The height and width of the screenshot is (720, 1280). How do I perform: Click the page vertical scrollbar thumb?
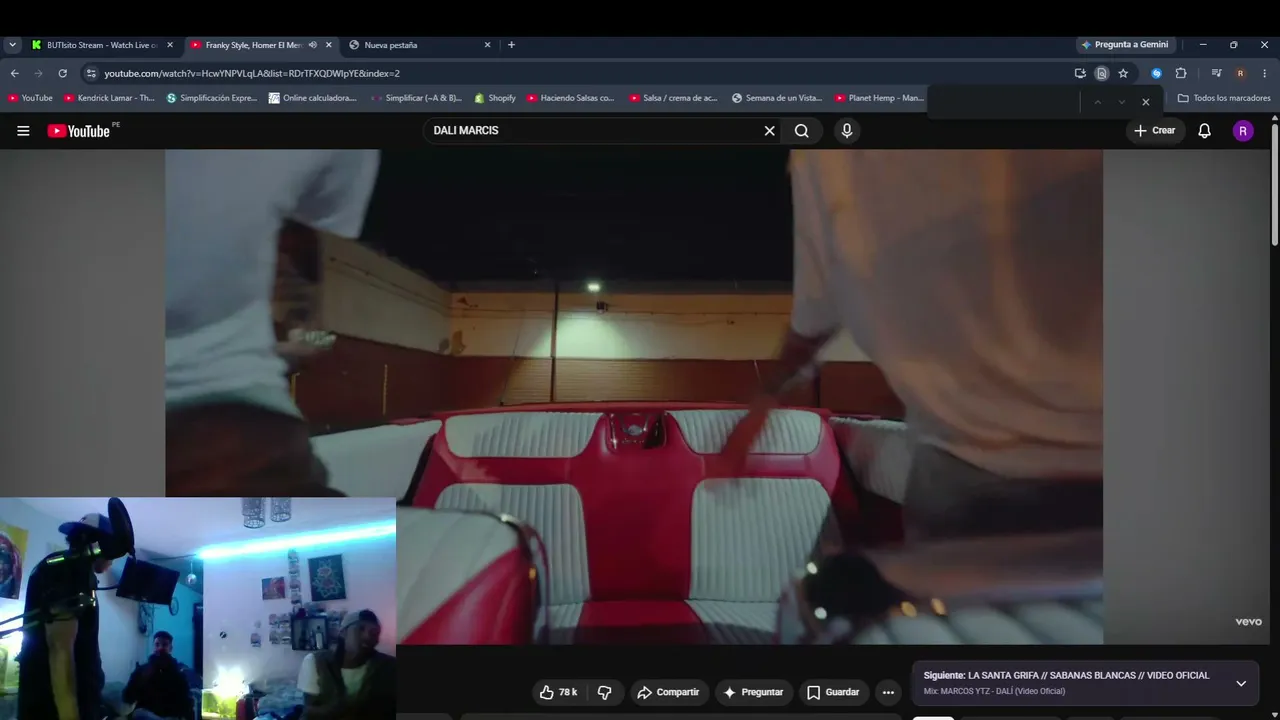[x=1275, y=185]
